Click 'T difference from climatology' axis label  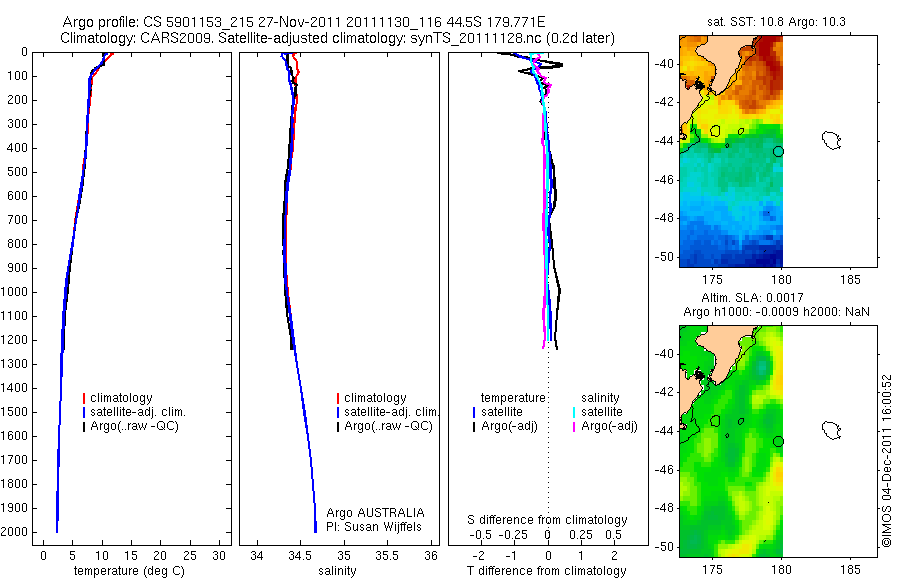(x=546, y=571)
